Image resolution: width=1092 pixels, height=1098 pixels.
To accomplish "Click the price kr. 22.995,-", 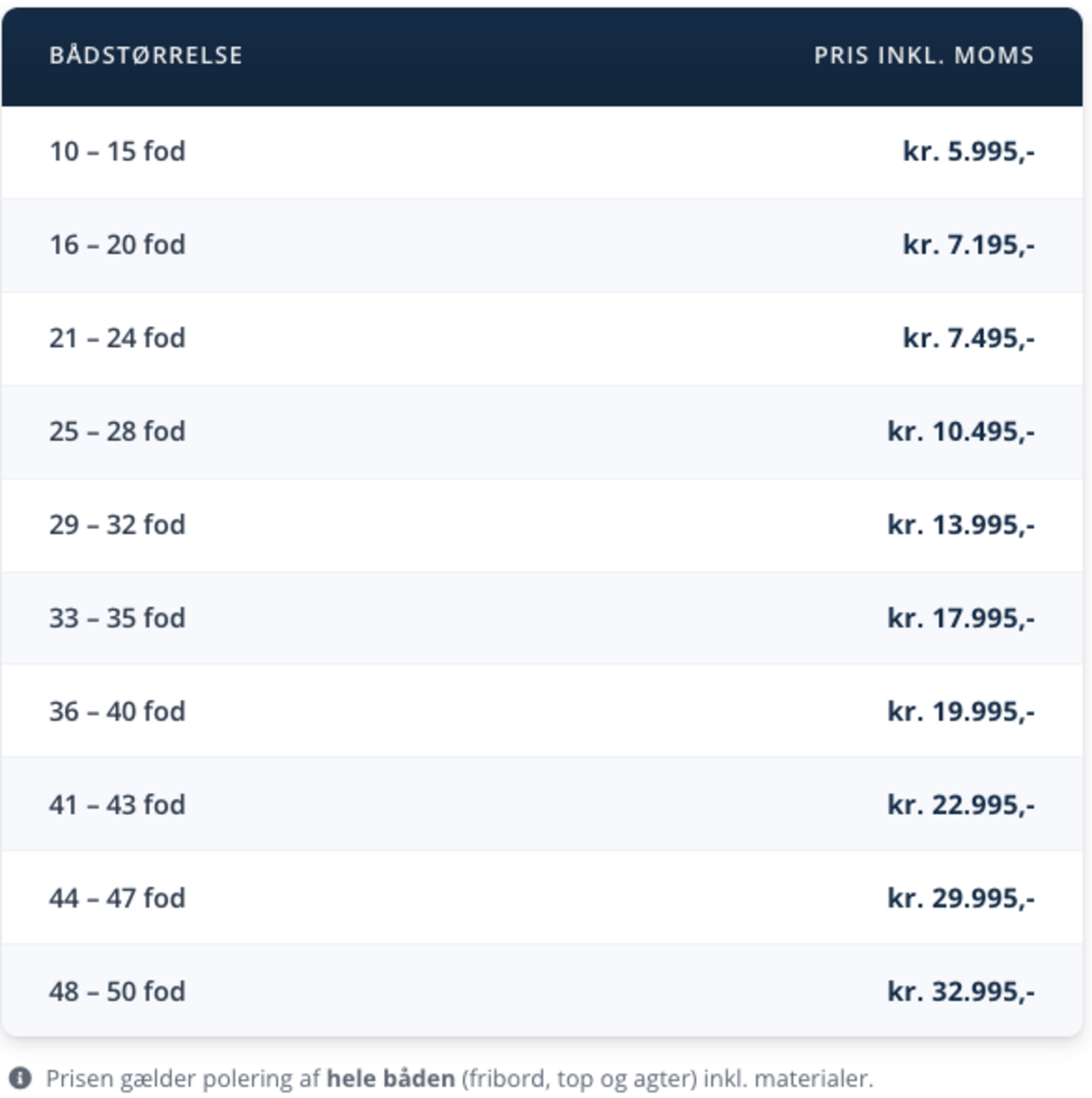I will tap(961, 805).
